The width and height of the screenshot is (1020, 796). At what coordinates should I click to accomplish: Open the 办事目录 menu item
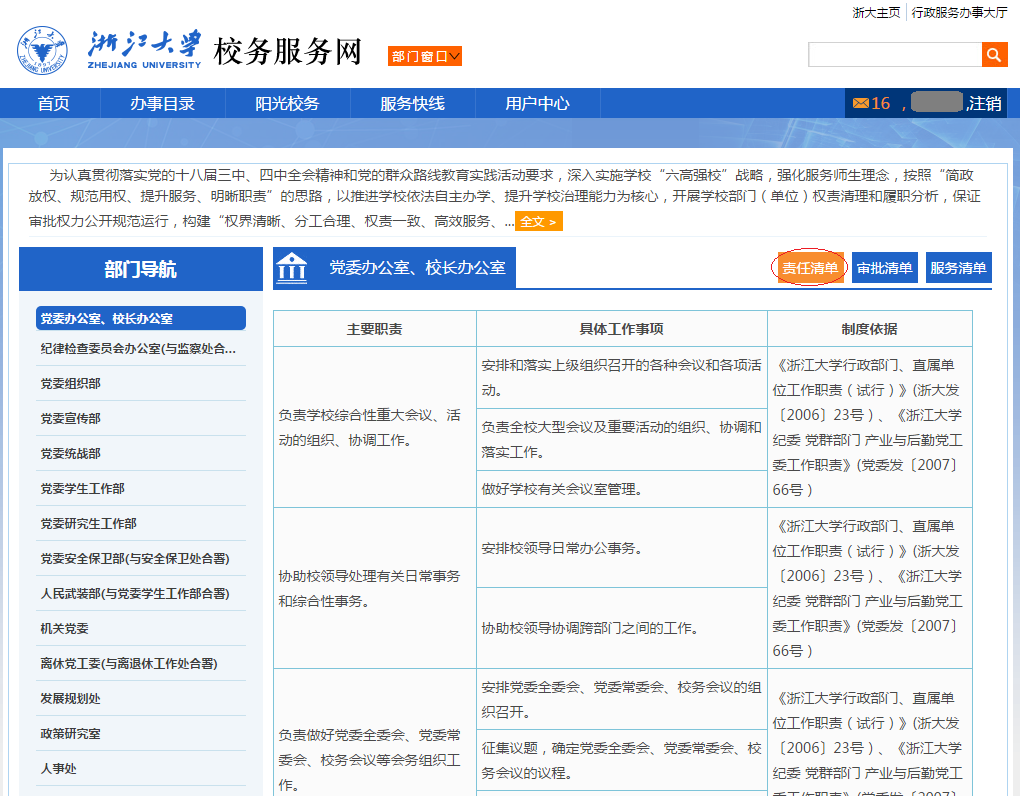click(162, 103)
